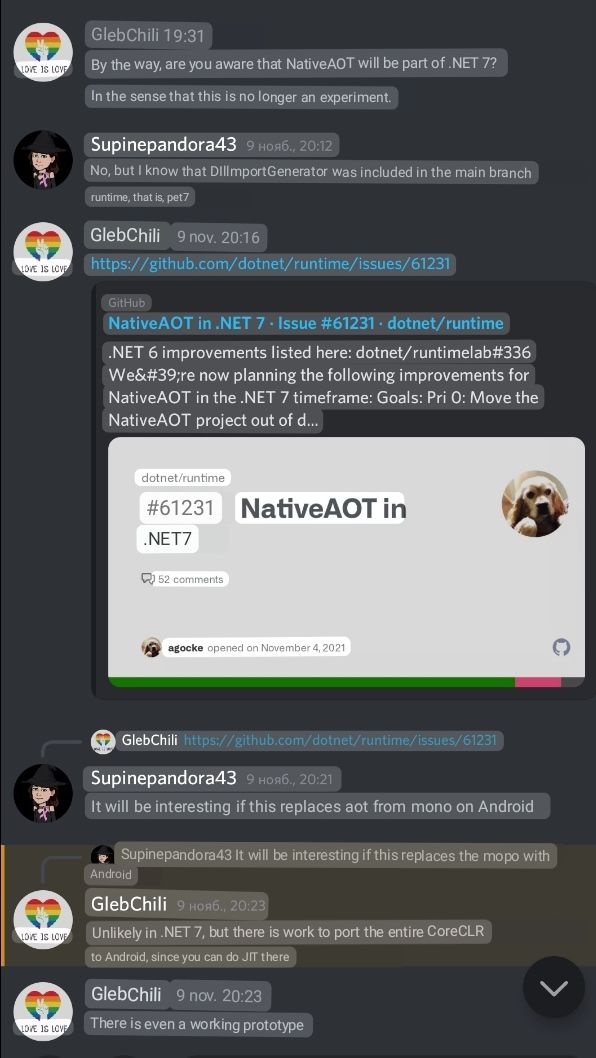Tap the small agocke avatar icon
Viewport: 596px width, 1058px height.
click(151, 648)
